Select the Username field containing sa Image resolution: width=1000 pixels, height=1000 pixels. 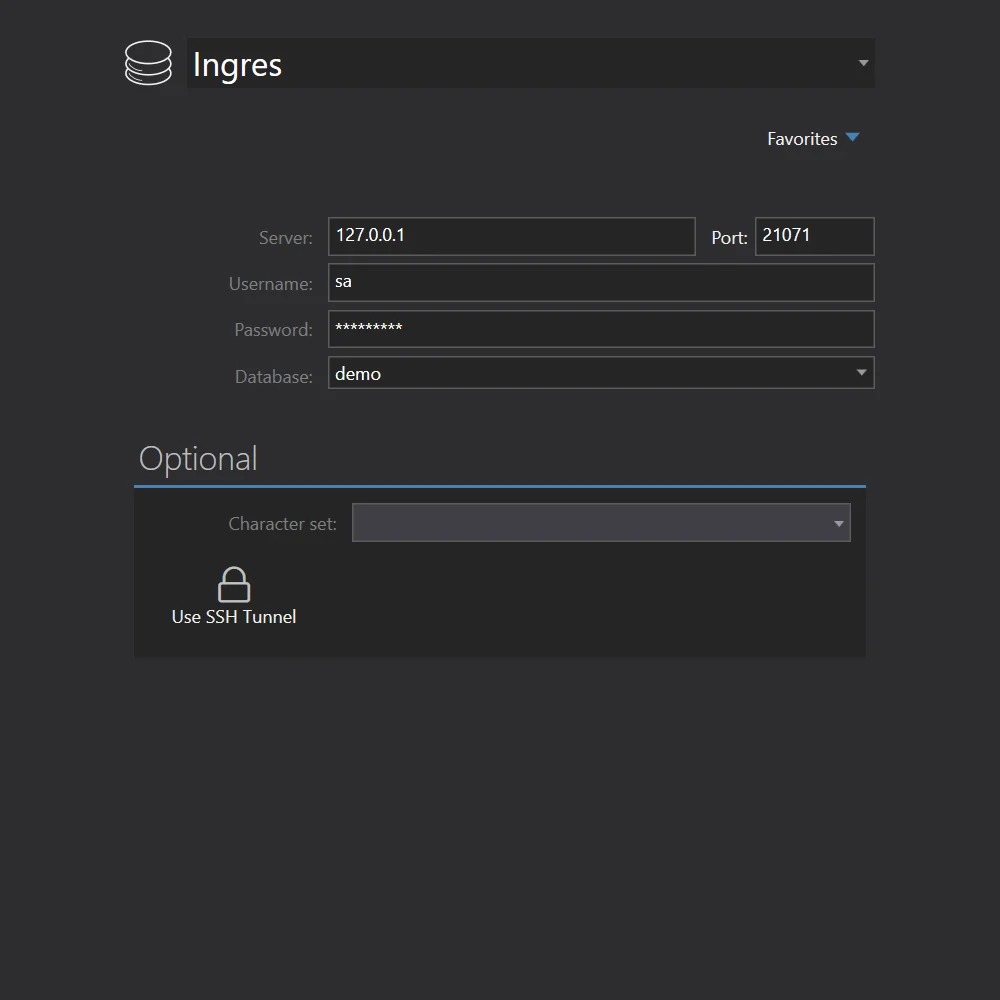[x=601, y=282]
